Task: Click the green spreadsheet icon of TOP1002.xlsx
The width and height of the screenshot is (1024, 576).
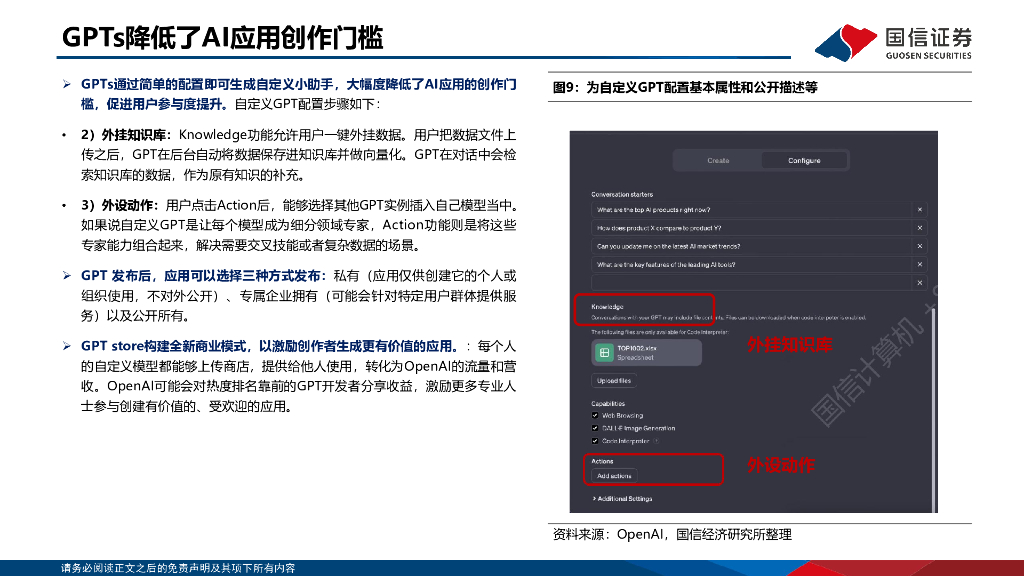Action: (x=603, y=353)
